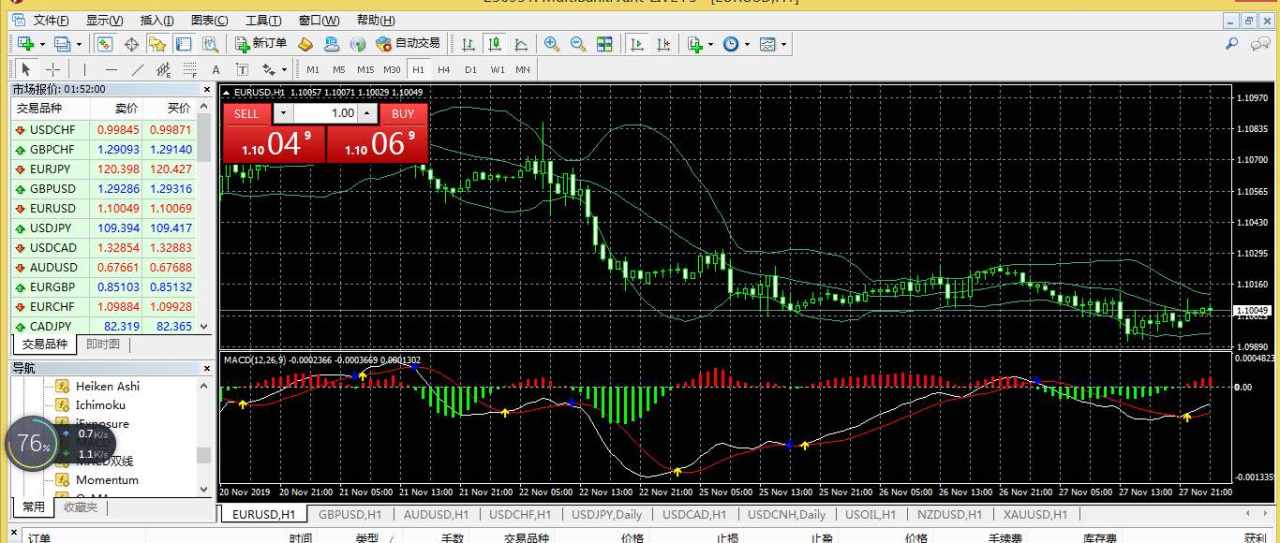Image resolution: width=1280 pixels, height=543 pixels.
Task: Zoom out on the chart
Action: pos(577,44)
